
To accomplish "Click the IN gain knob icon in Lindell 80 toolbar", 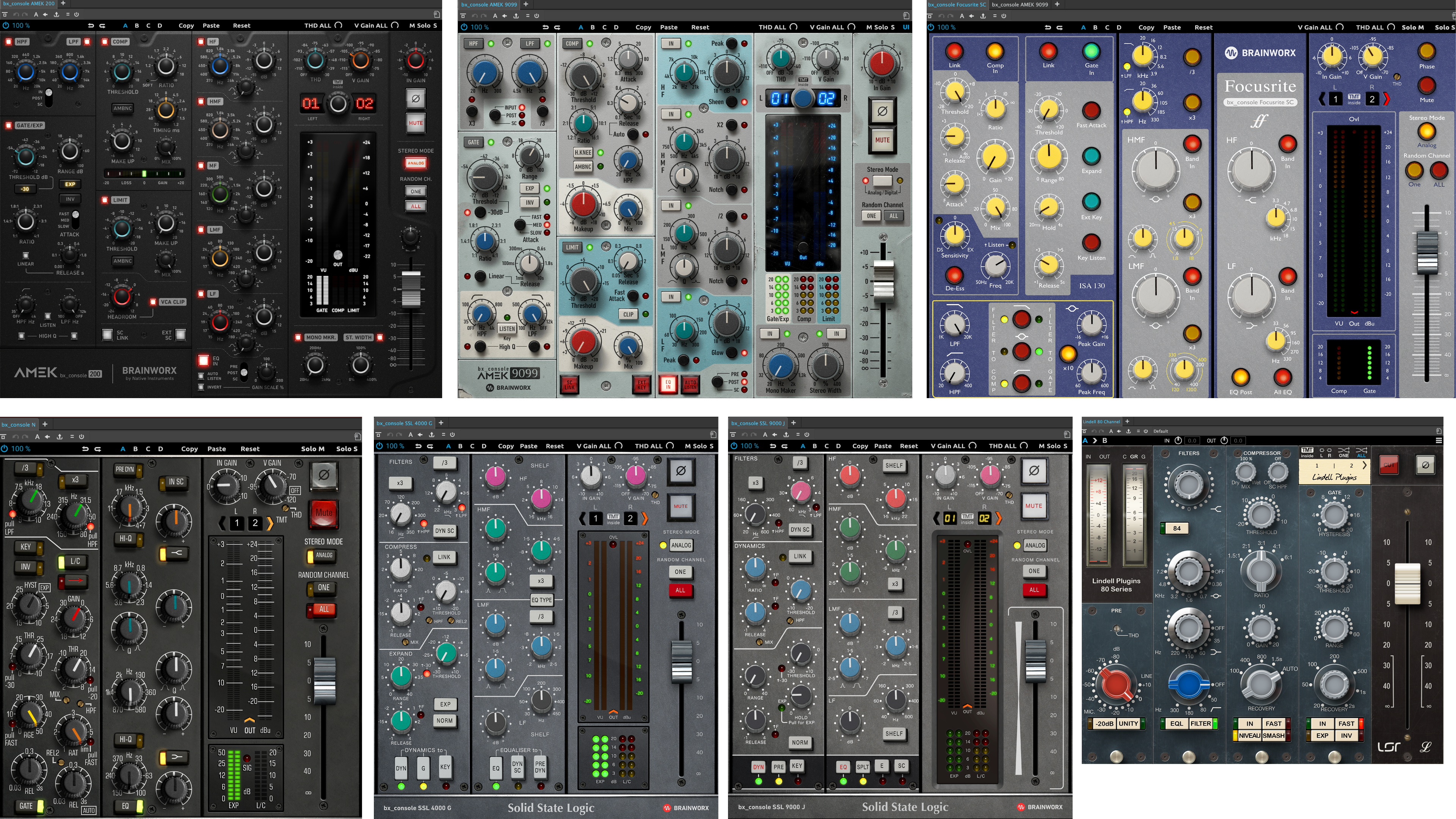I will pos(1178,440).
